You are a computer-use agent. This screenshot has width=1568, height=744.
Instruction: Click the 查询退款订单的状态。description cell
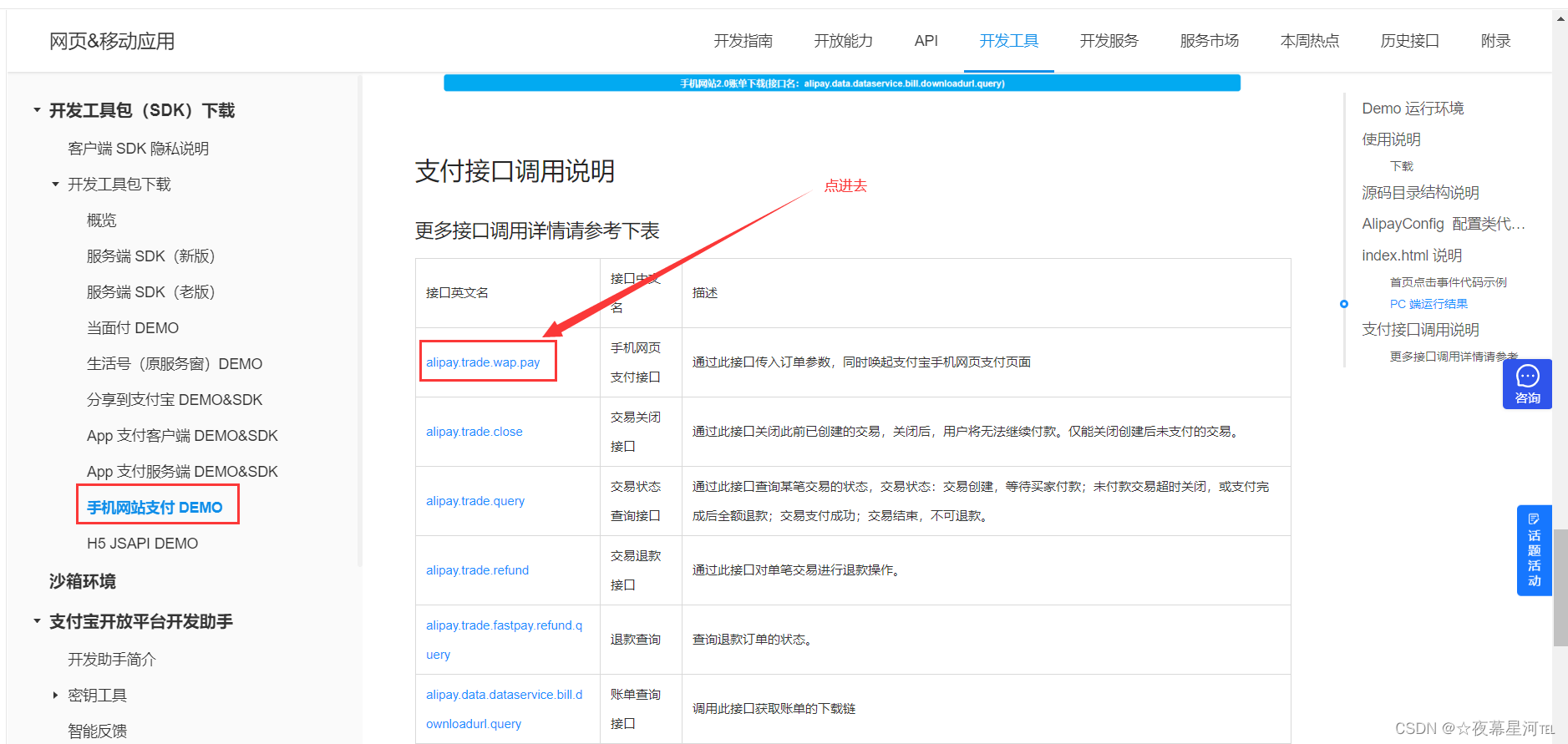pyautogui.click(x=987, y=640)
